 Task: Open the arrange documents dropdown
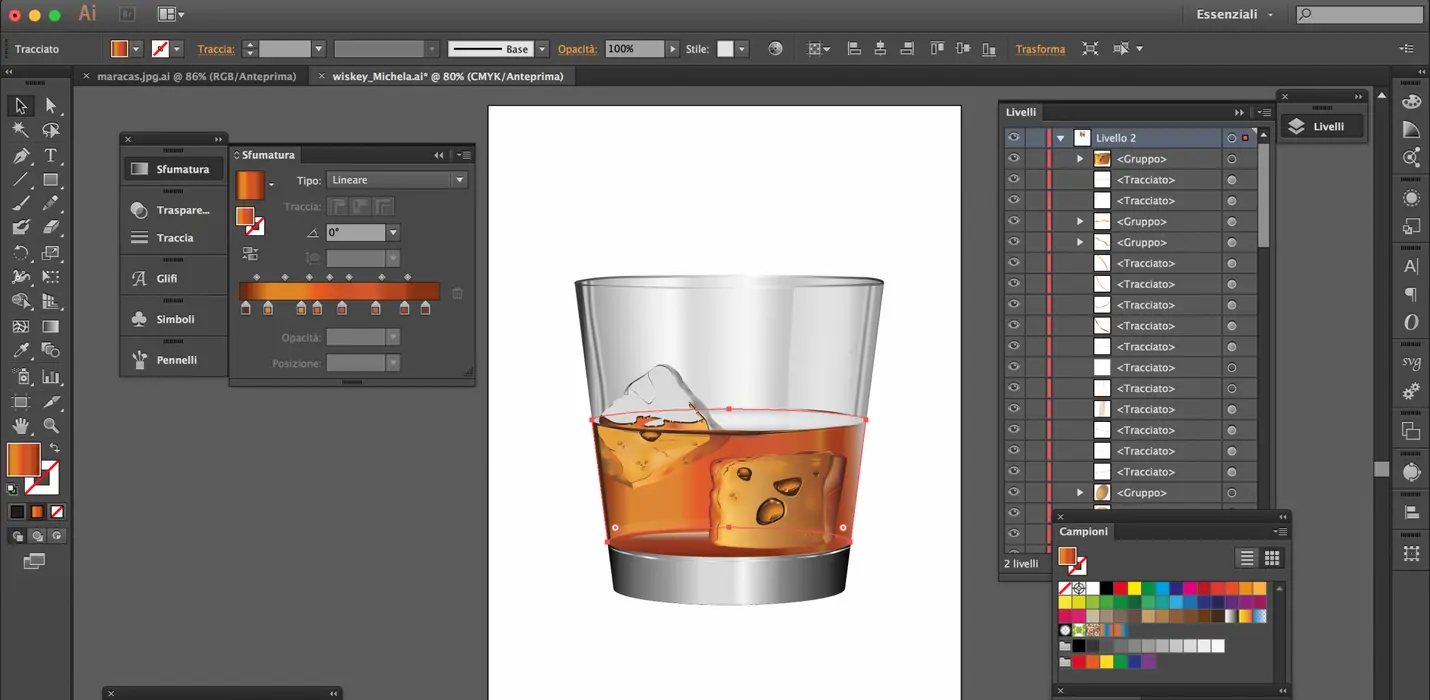[x=171, y=14]
